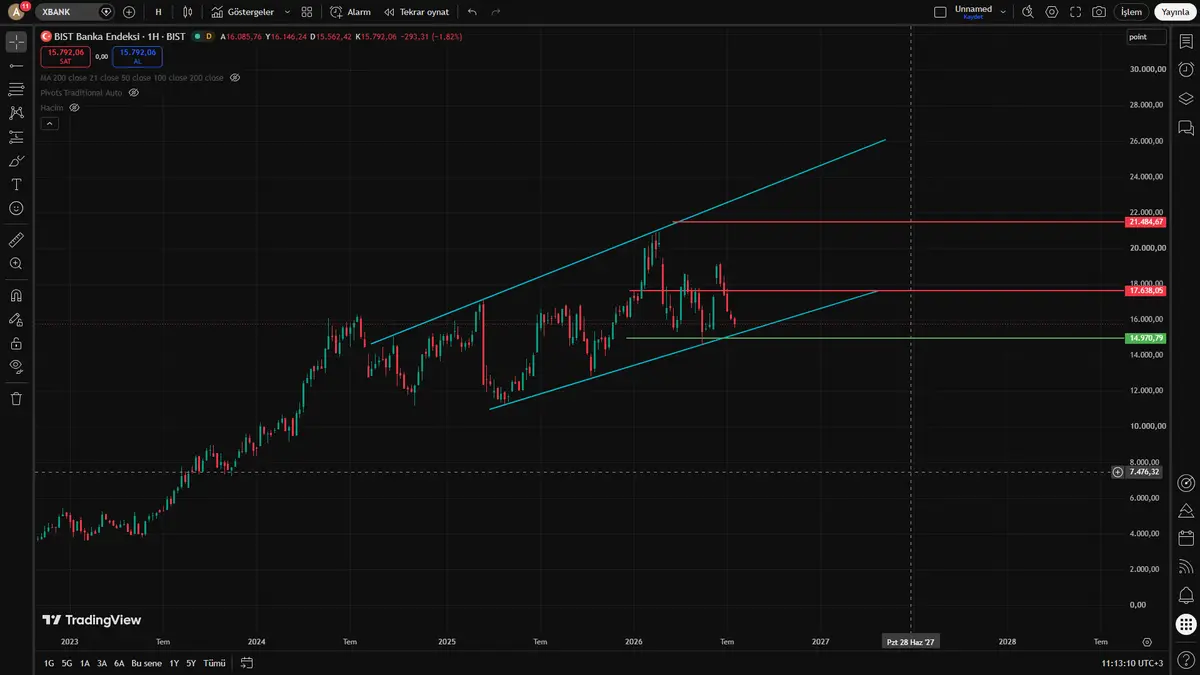Undo the last chart action

(x=472, y=12)
